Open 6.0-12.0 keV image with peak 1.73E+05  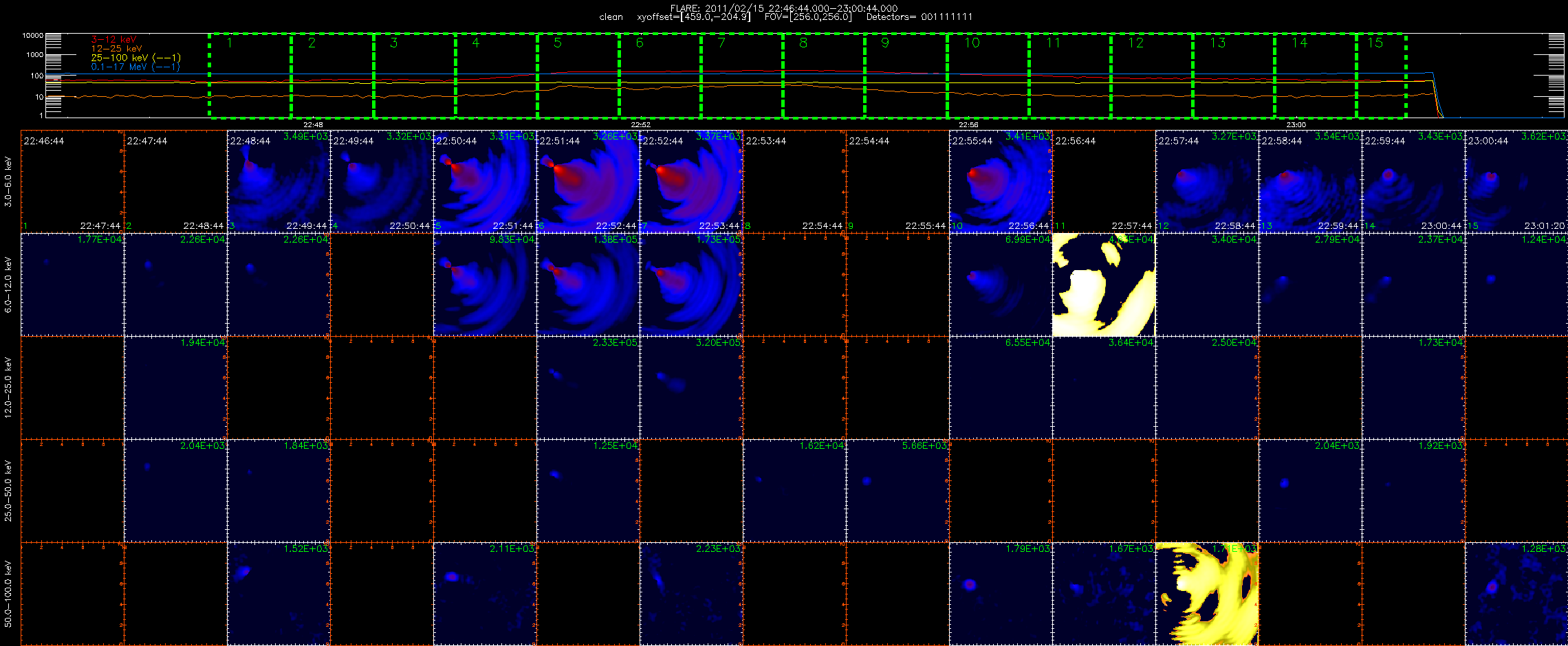pyautogui.click(x=691, y=285)
